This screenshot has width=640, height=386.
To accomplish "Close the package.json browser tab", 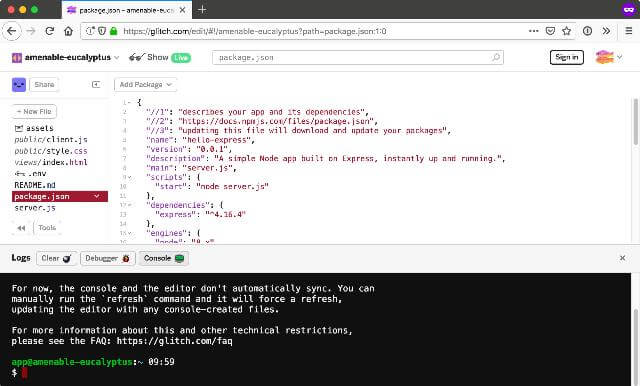I will click(183, 10).
